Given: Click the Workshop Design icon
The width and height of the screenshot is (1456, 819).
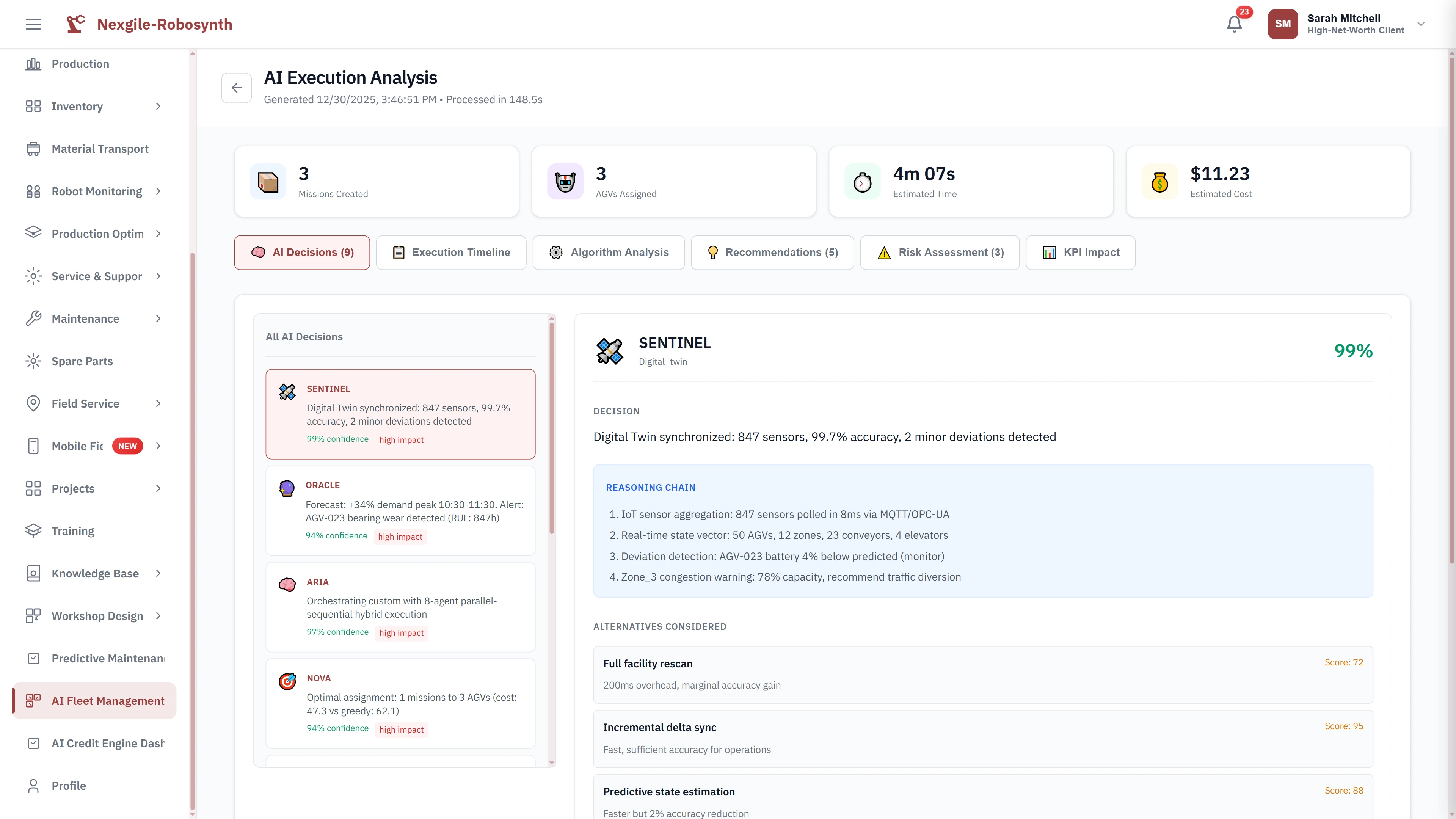Looking at the screenshot, I should [33, 615].
